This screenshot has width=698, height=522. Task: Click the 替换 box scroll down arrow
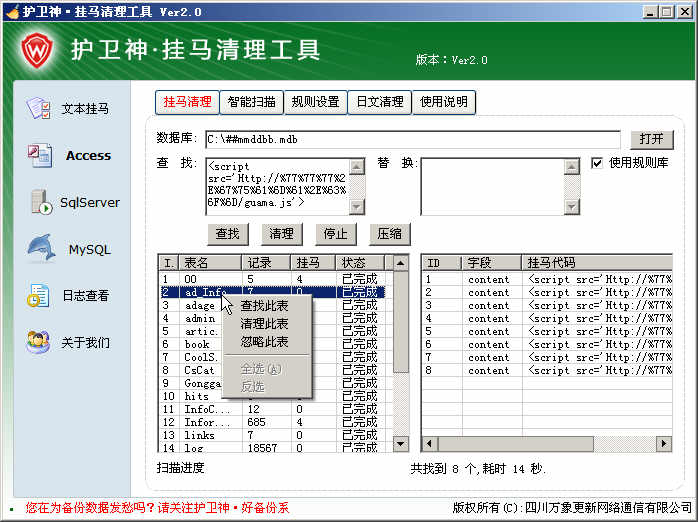pyautogui.click(x=572, y=206)
